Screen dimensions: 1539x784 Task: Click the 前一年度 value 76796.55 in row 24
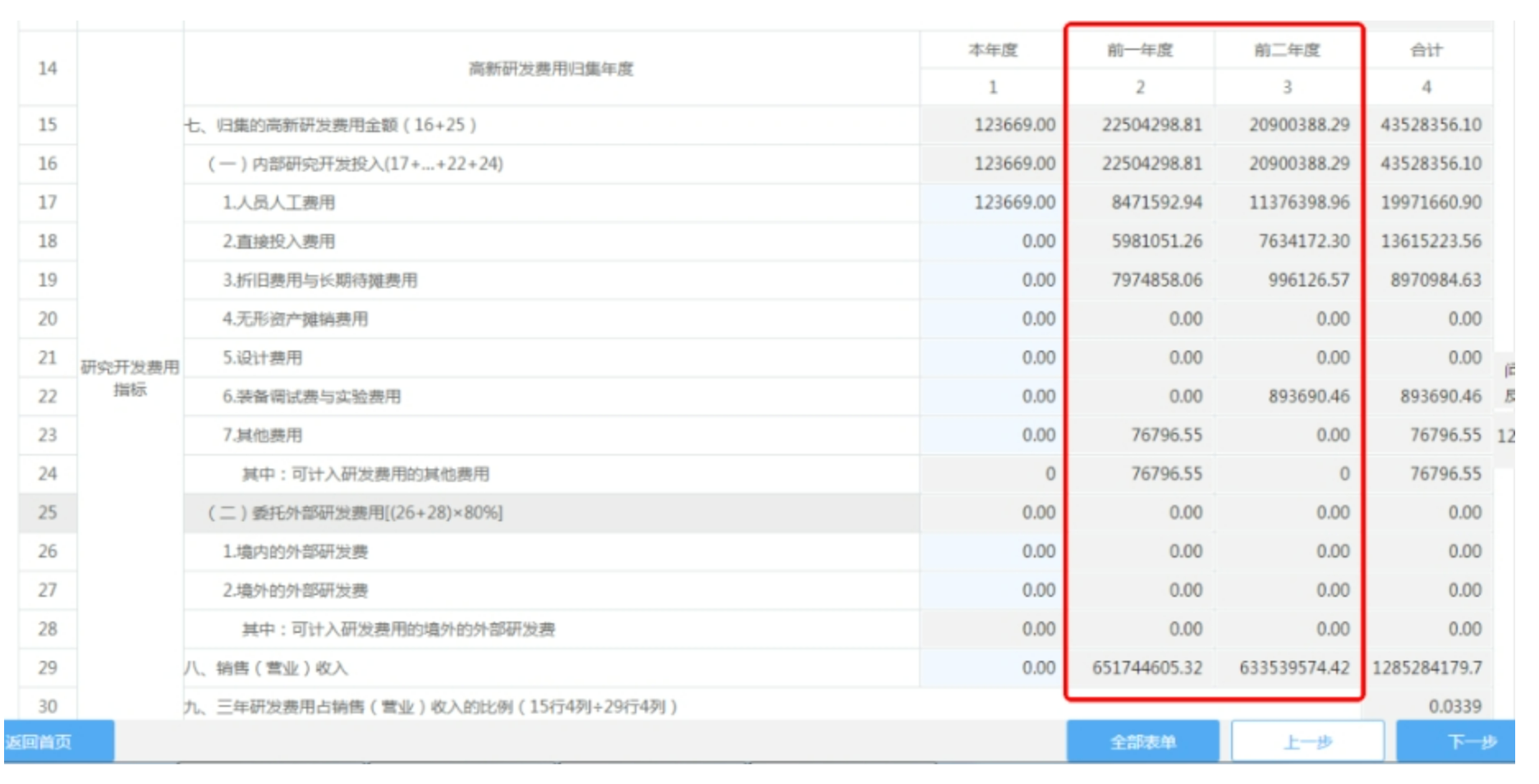(x=1166, y=474)
